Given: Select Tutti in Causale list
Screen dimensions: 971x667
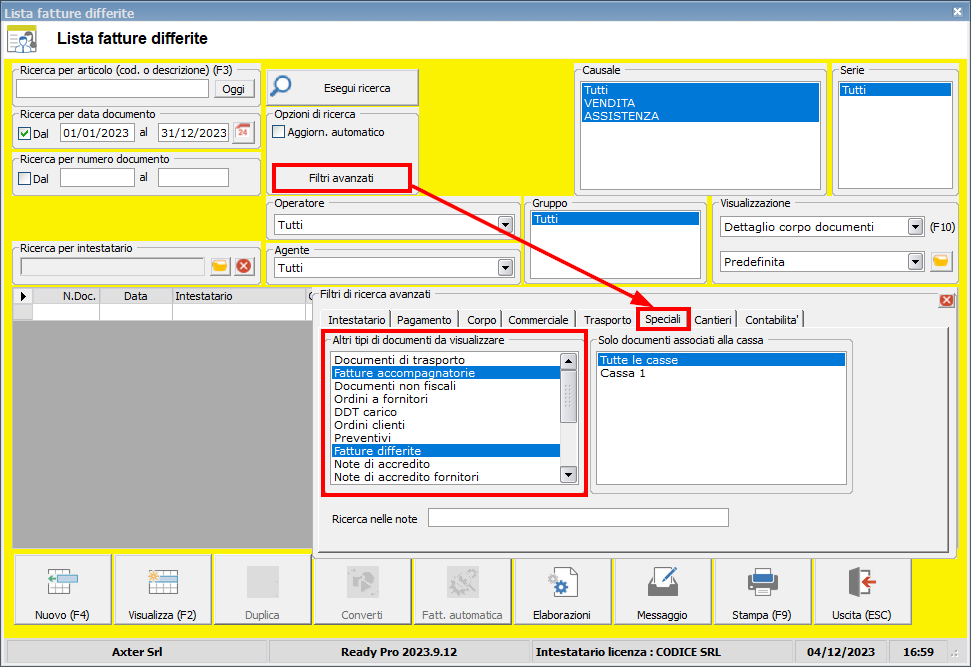Looking at the screenshot, I should coord(700,90).
